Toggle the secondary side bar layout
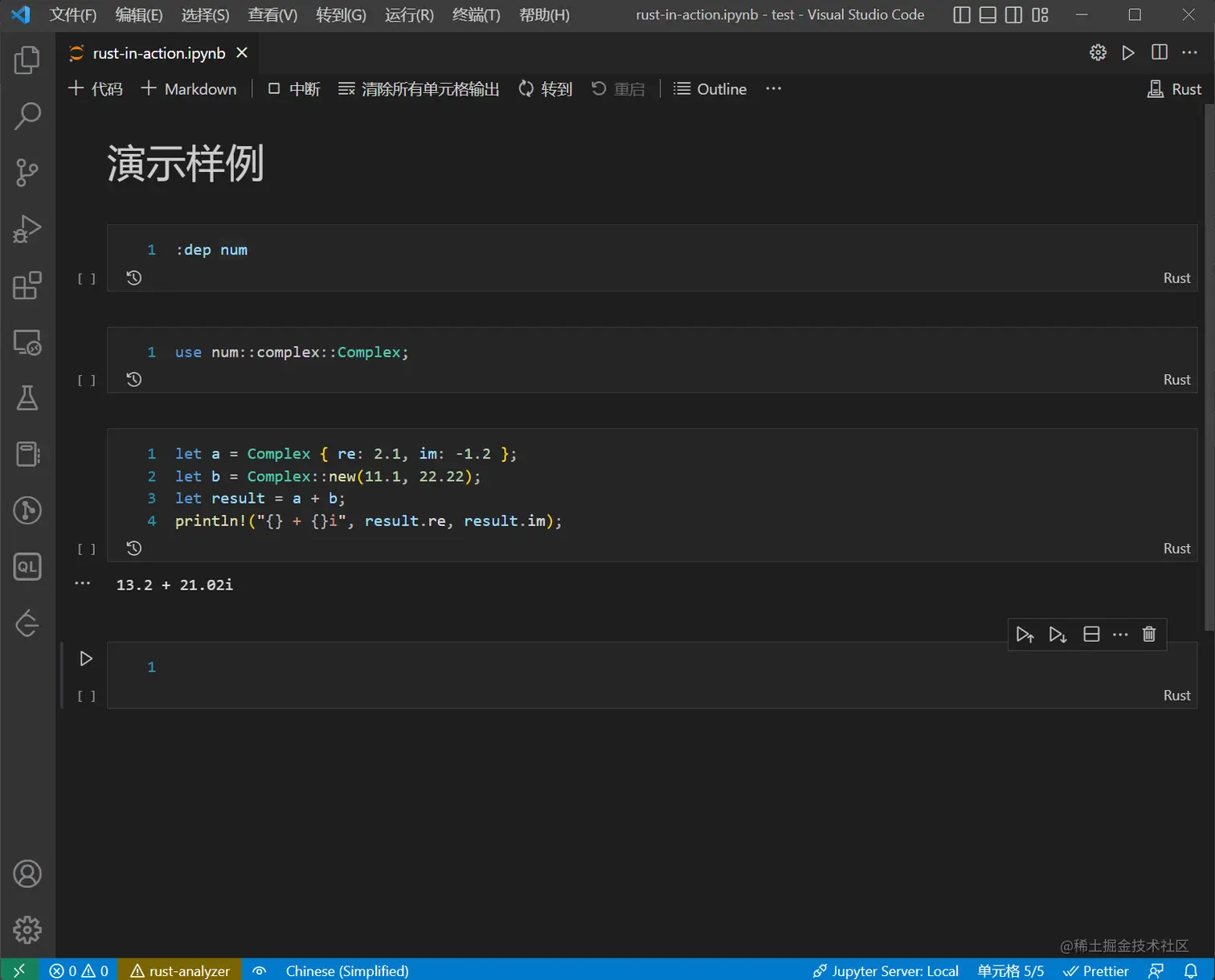The image size is (1215, 980). [1013, 14]
